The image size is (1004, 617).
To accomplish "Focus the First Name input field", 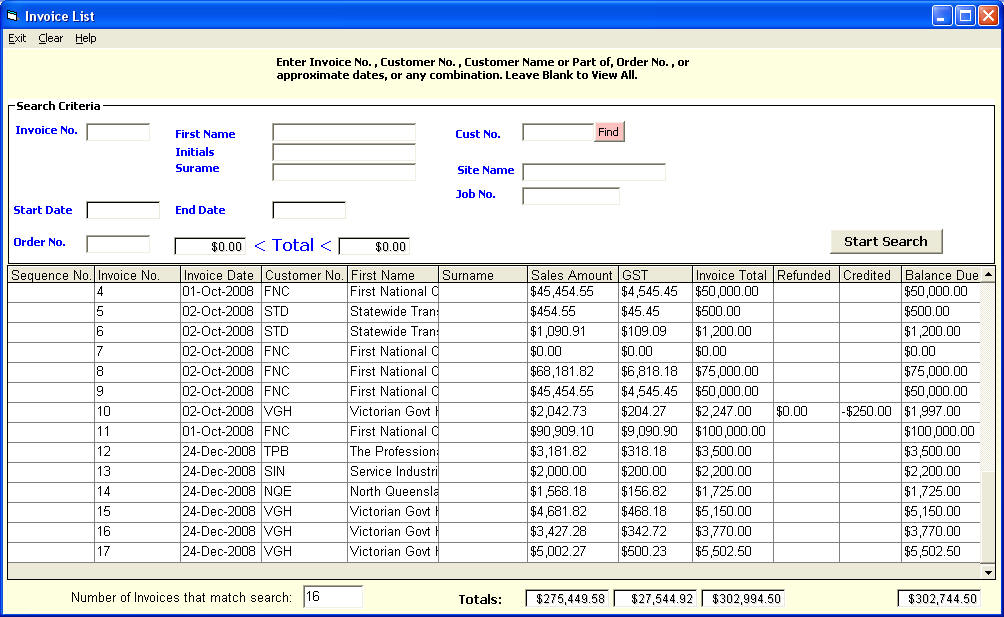I will [344, 132].
